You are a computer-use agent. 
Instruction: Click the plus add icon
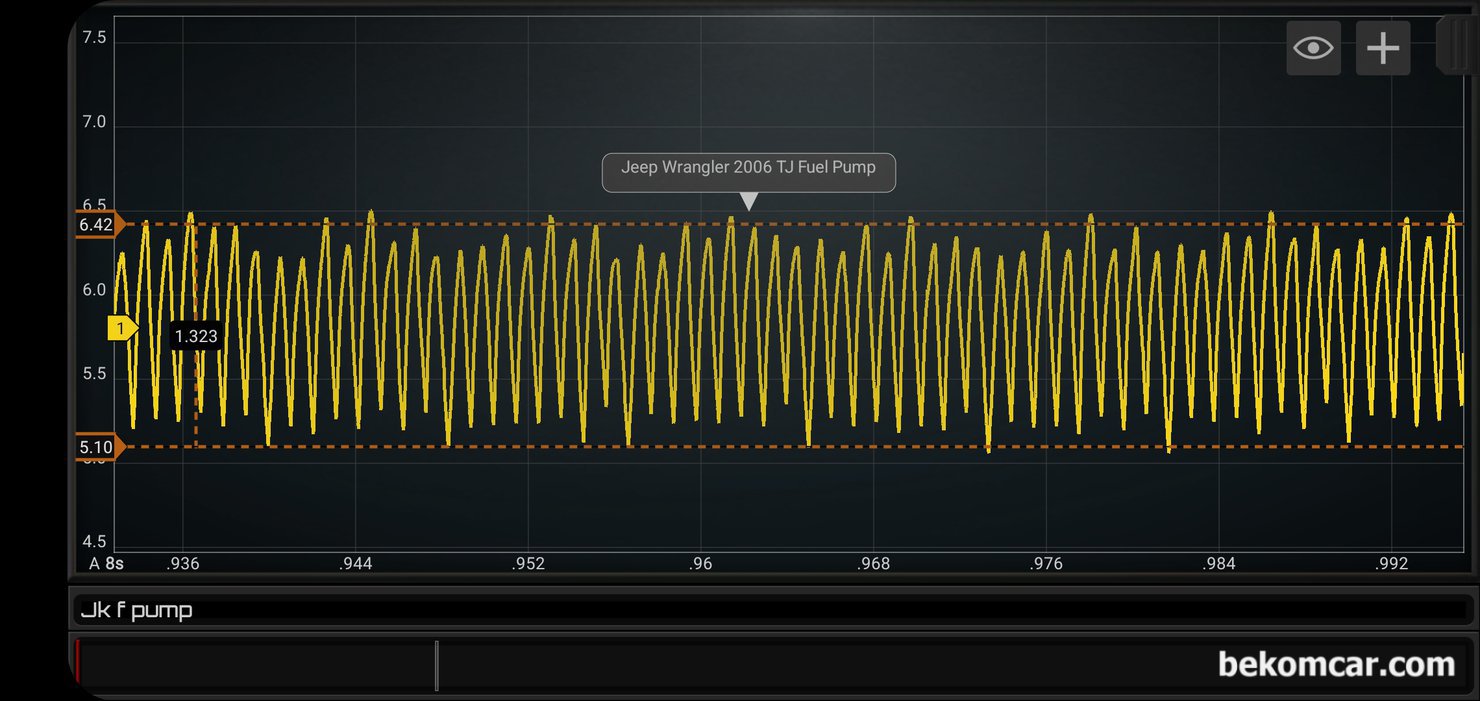[x=1382, y=48]
